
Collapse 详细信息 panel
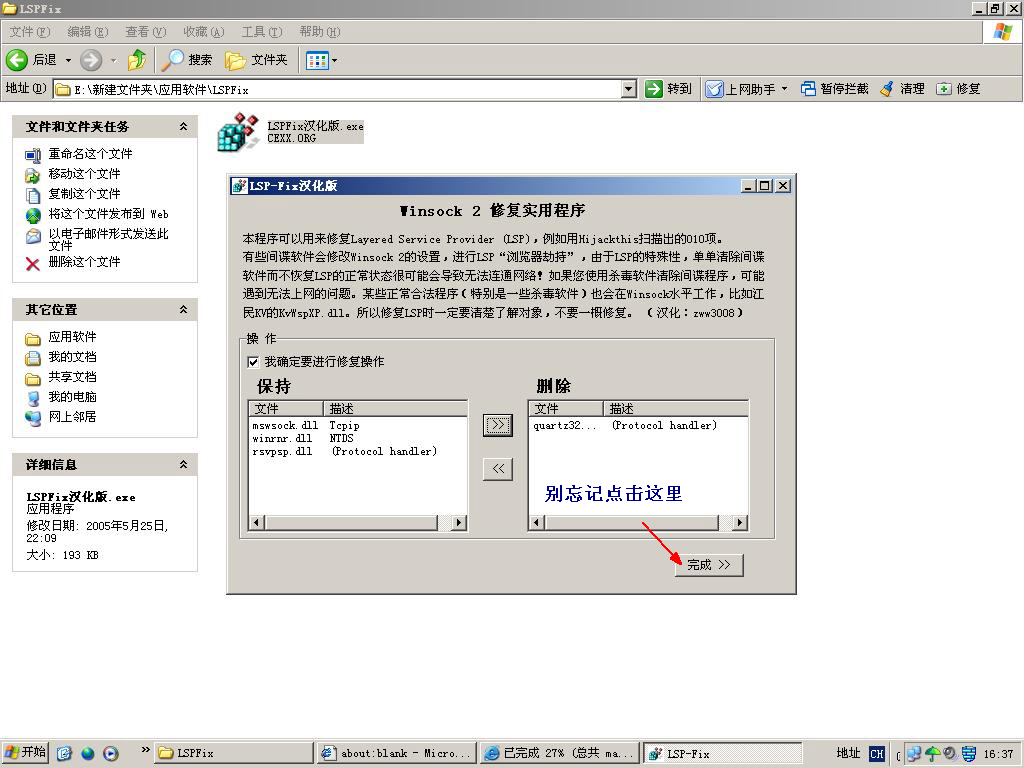184,464
